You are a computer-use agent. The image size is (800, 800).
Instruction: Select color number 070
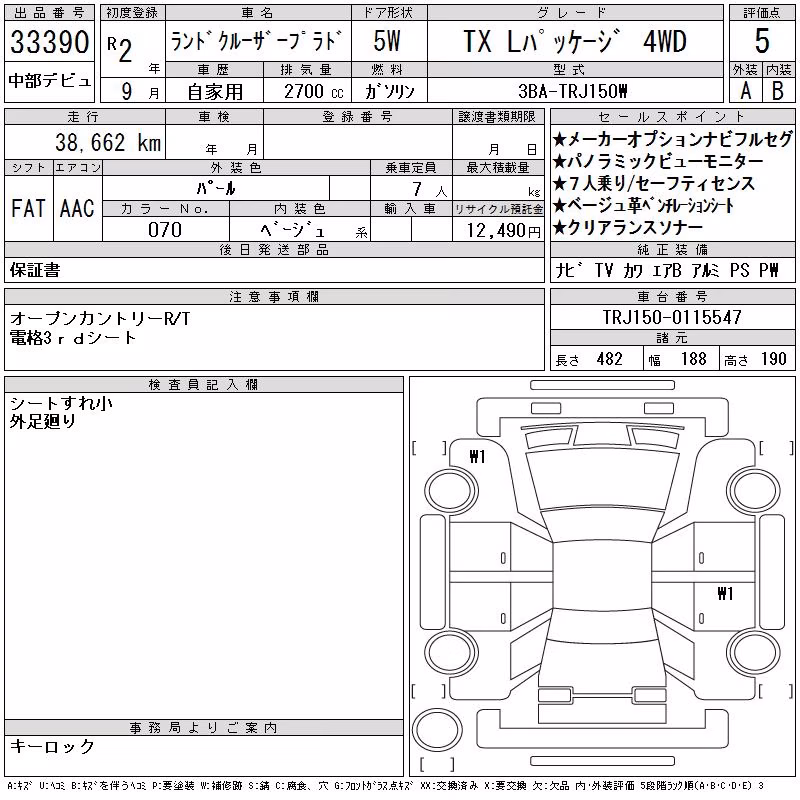[165, 230]
